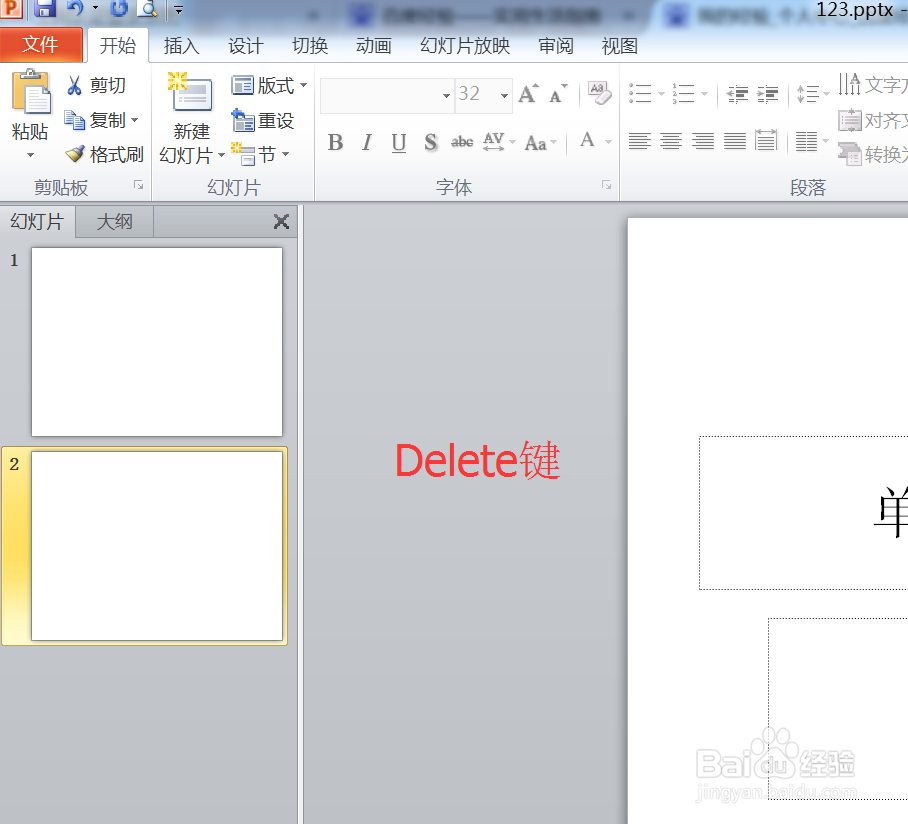Expand 新建幻灯片 dropdown arrow

click(x=221, y=155)
